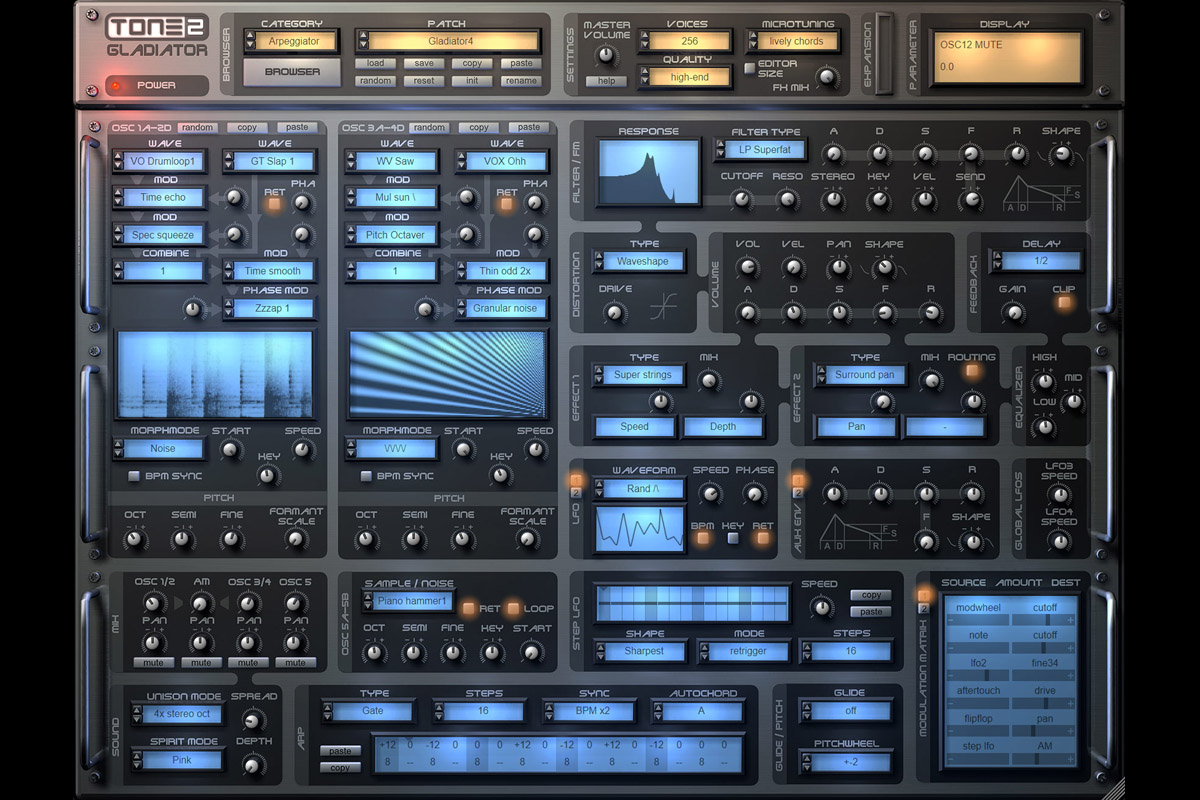Click the filter Response curve display
The height and width of the screenshot is (800, 1200).
click(x=650, y=171)
